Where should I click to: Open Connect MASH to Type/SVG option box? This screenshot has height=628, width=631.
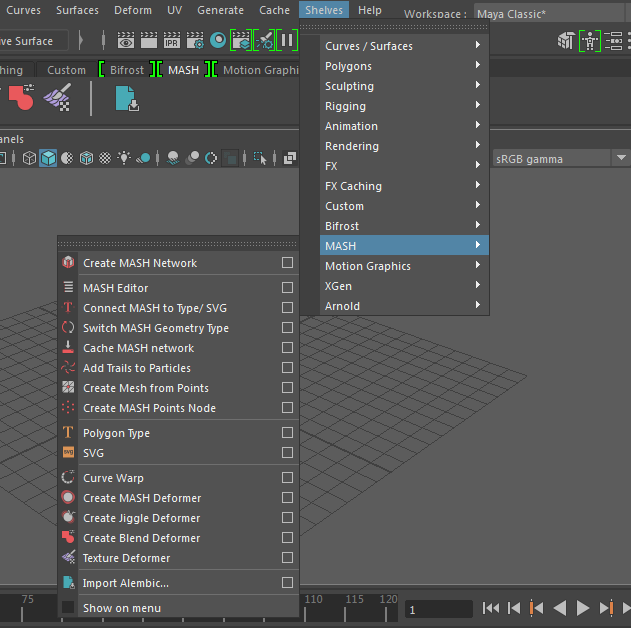click(x=287, y=308)
